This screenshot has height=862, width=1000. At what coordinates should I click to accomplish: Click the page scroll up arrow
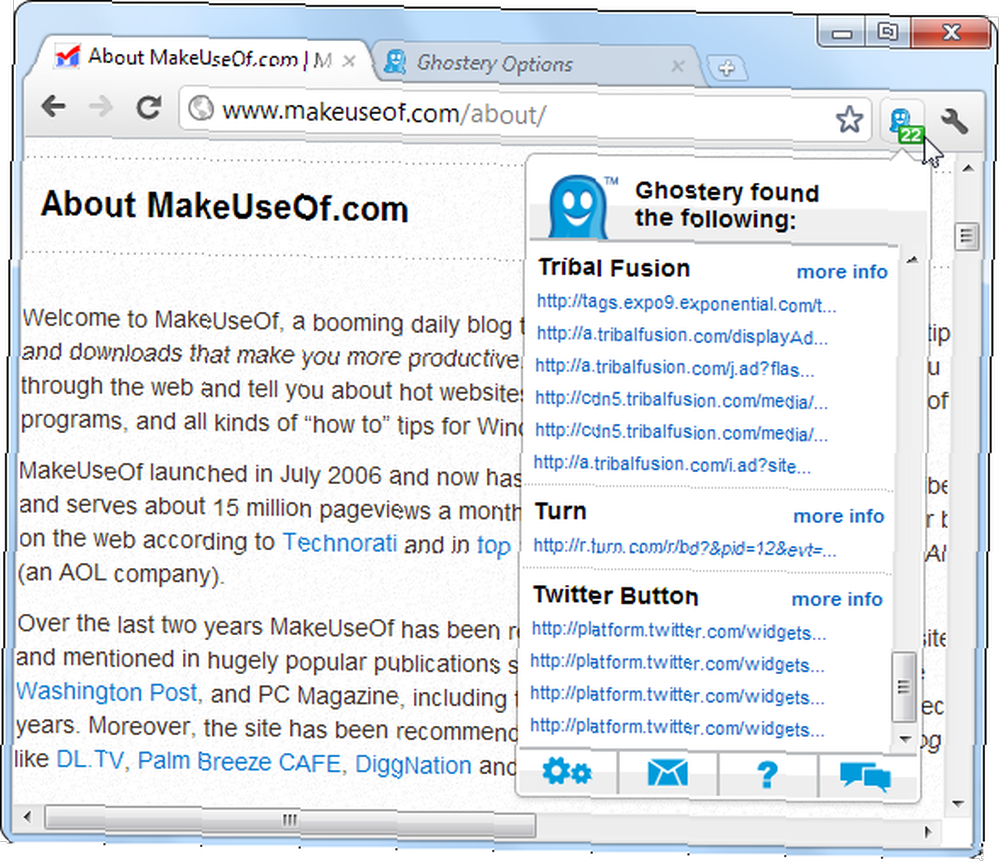coord(968,168)
